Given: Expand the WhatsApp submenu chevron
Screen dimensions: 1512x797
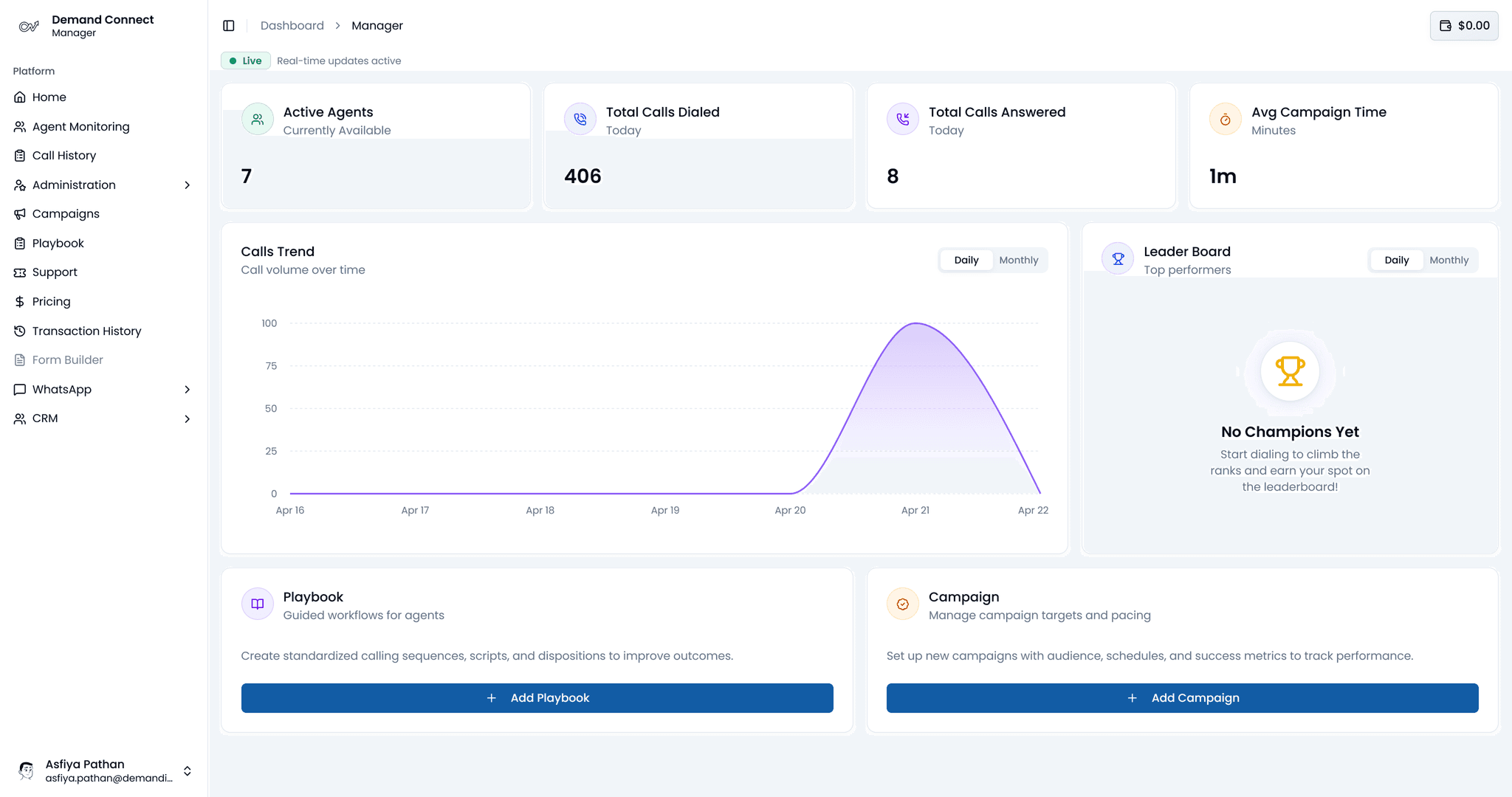Looking at the screenshot, I should (188, 390).
